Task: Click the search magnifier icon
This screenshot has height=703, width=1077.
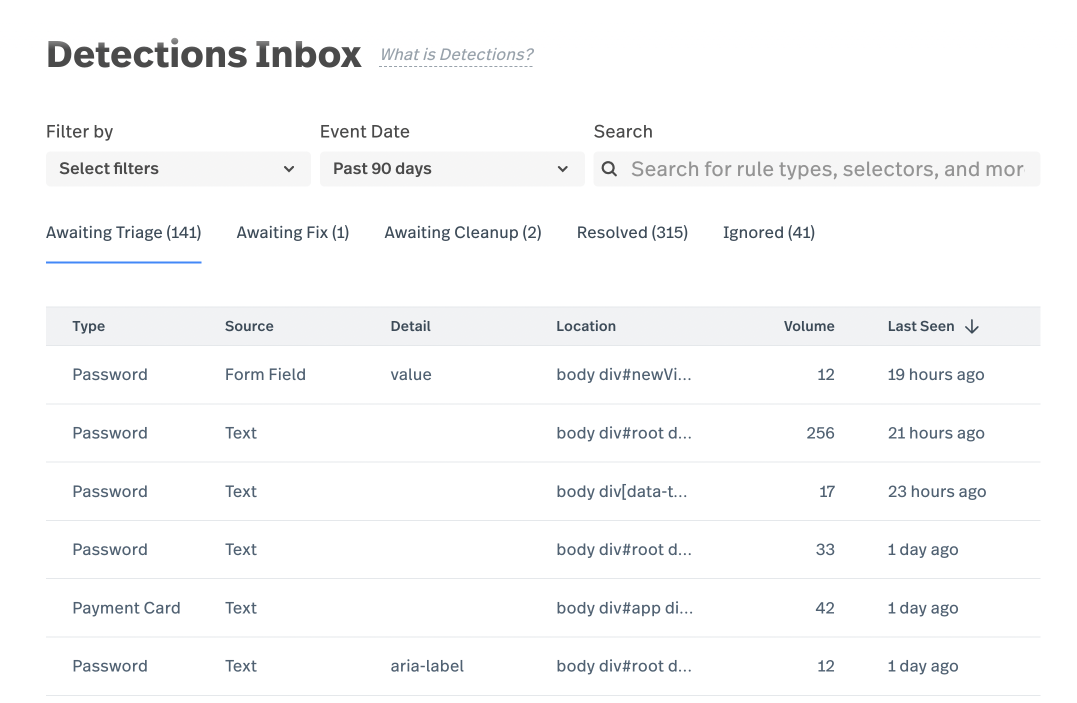Action: point(609,169)
